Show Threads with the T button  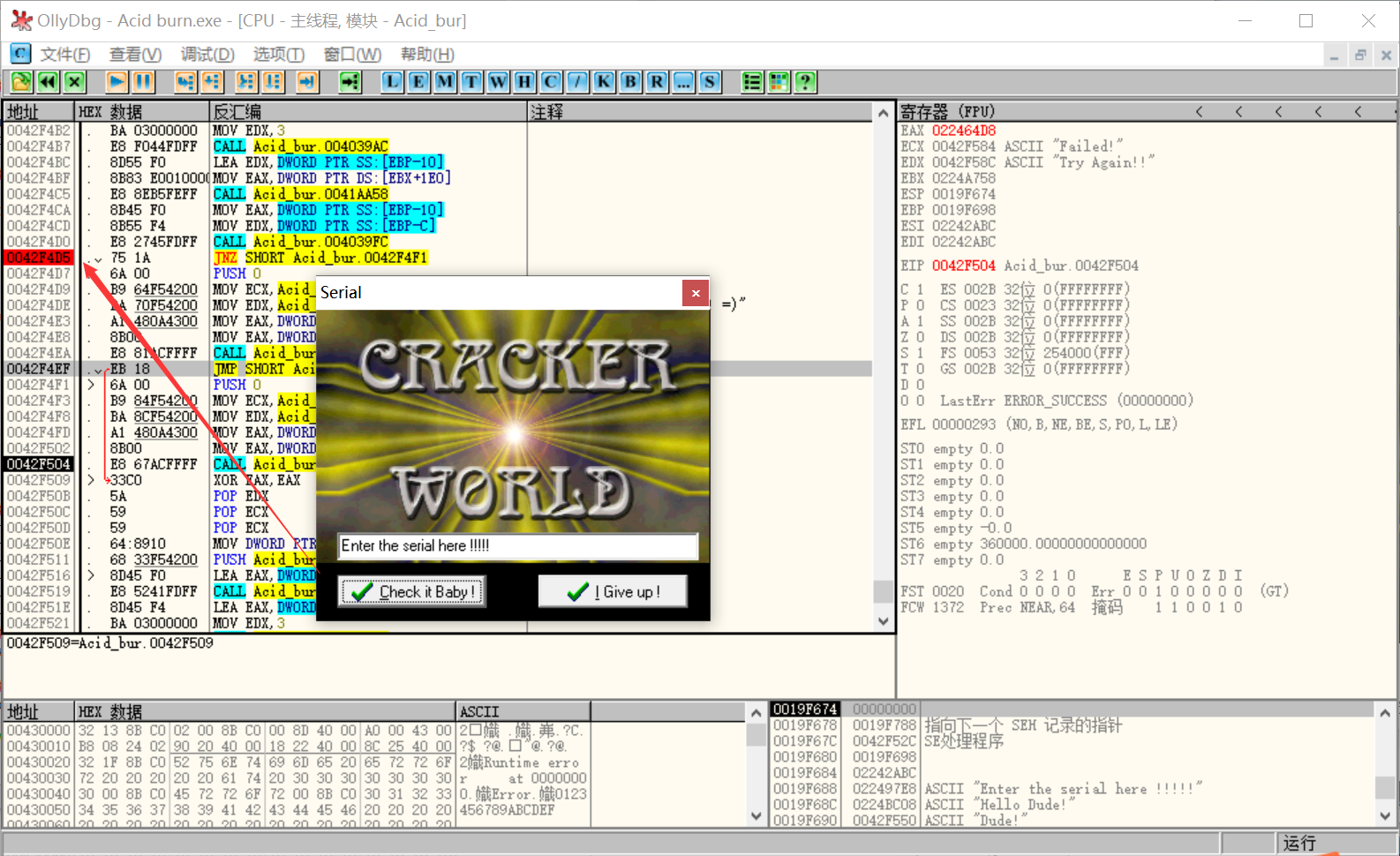pyautogui.click(x=471, y=82)
